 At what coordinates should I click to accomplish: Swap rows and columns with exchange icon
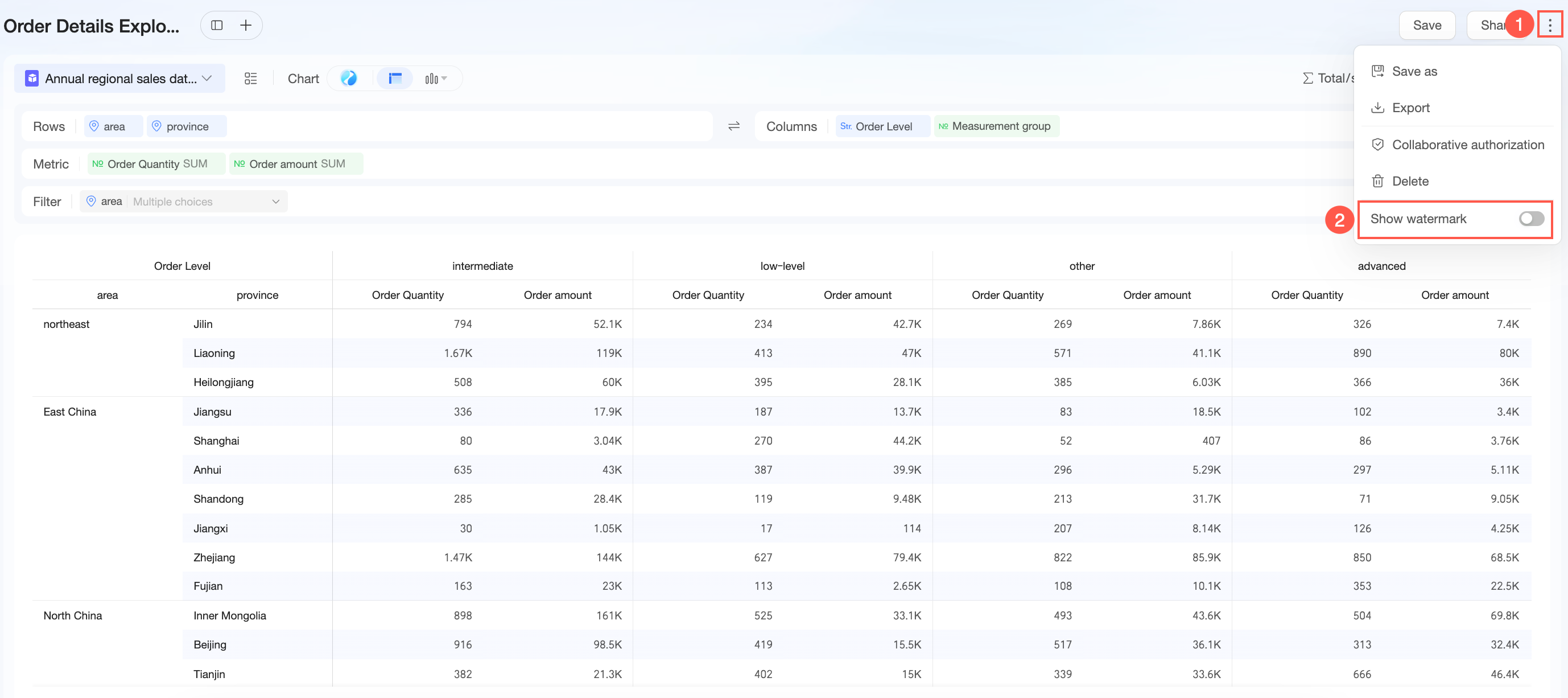734,126
